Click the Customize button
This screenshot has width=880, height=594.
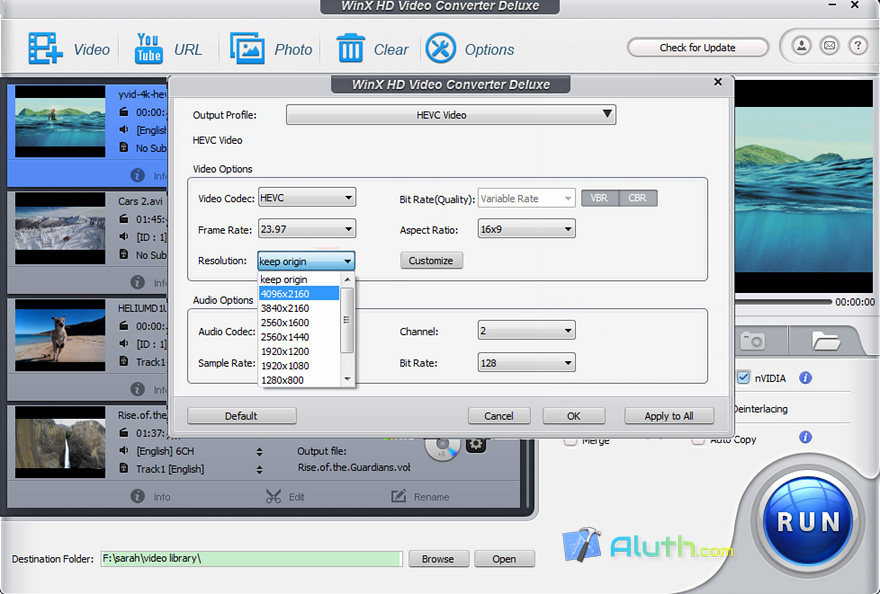(431, 261)
